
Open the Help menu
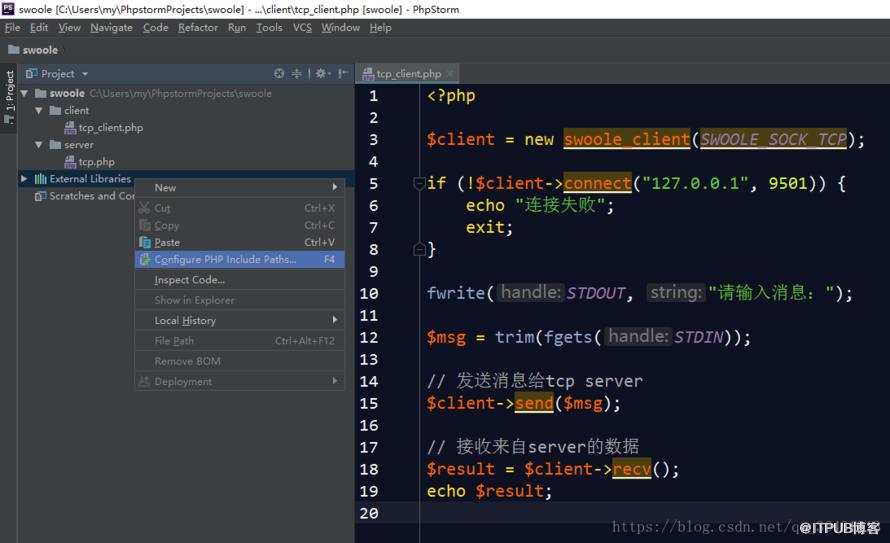[380, 28]
